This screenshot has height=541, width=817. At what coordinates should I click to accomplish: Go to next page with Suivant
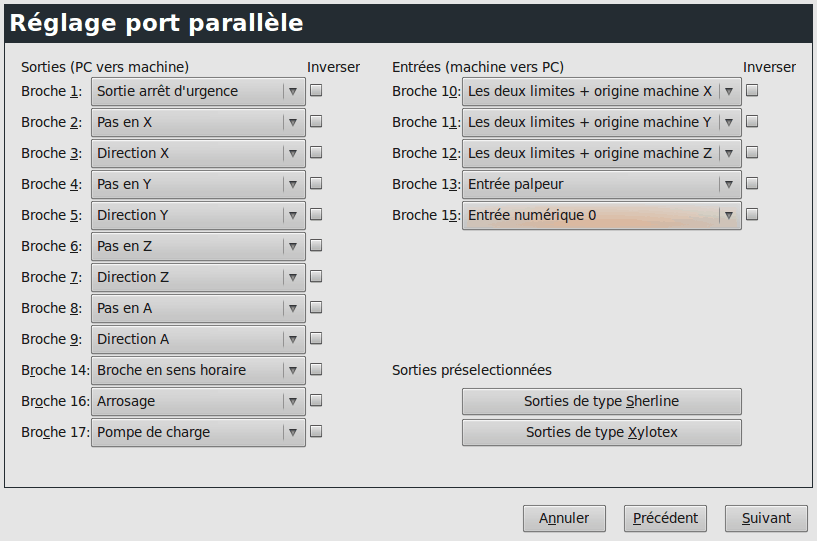[x=766, y=518]
